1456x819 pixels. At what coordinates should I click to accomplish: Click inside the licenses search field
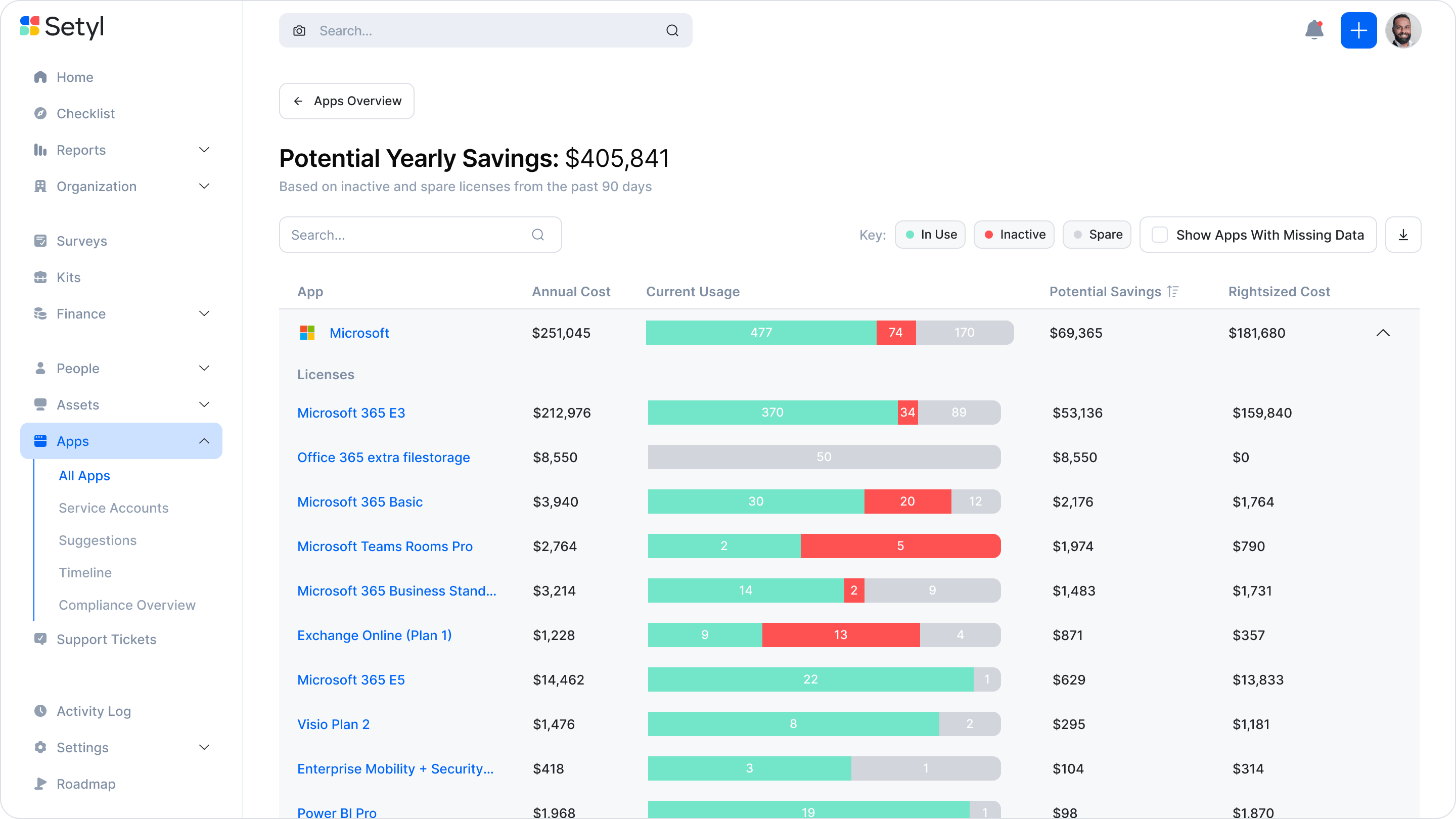pyautogui.click(x=407, y=235)
